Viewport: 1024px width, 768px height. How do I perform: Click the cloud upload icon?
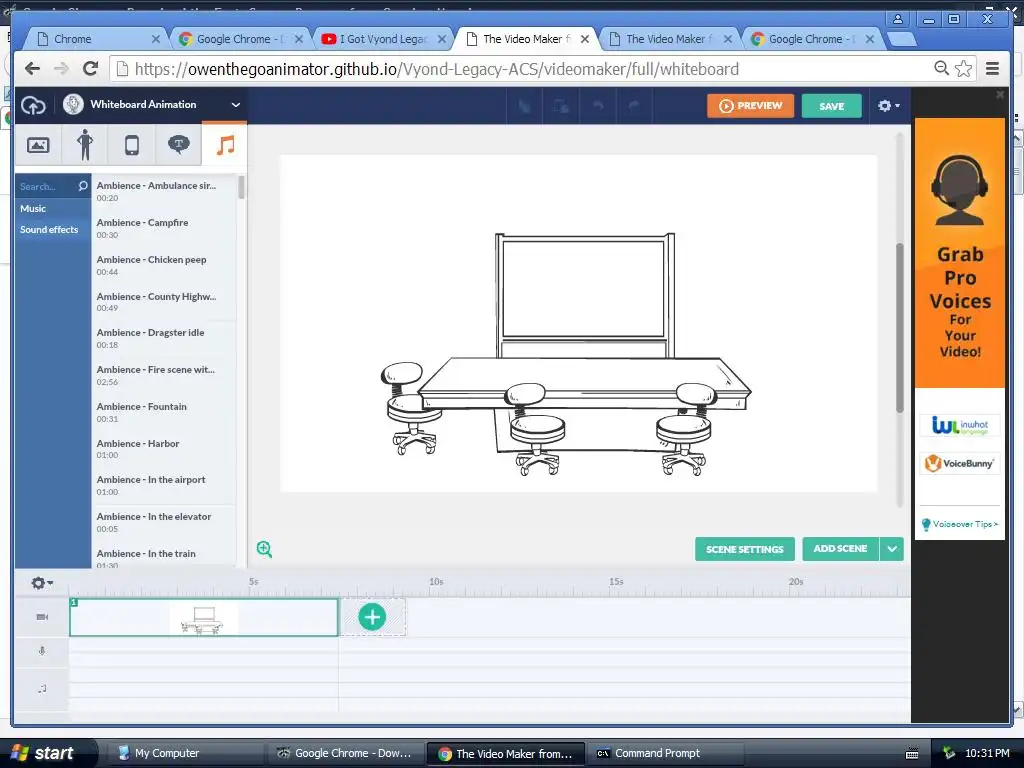click(x=33, y=104)
